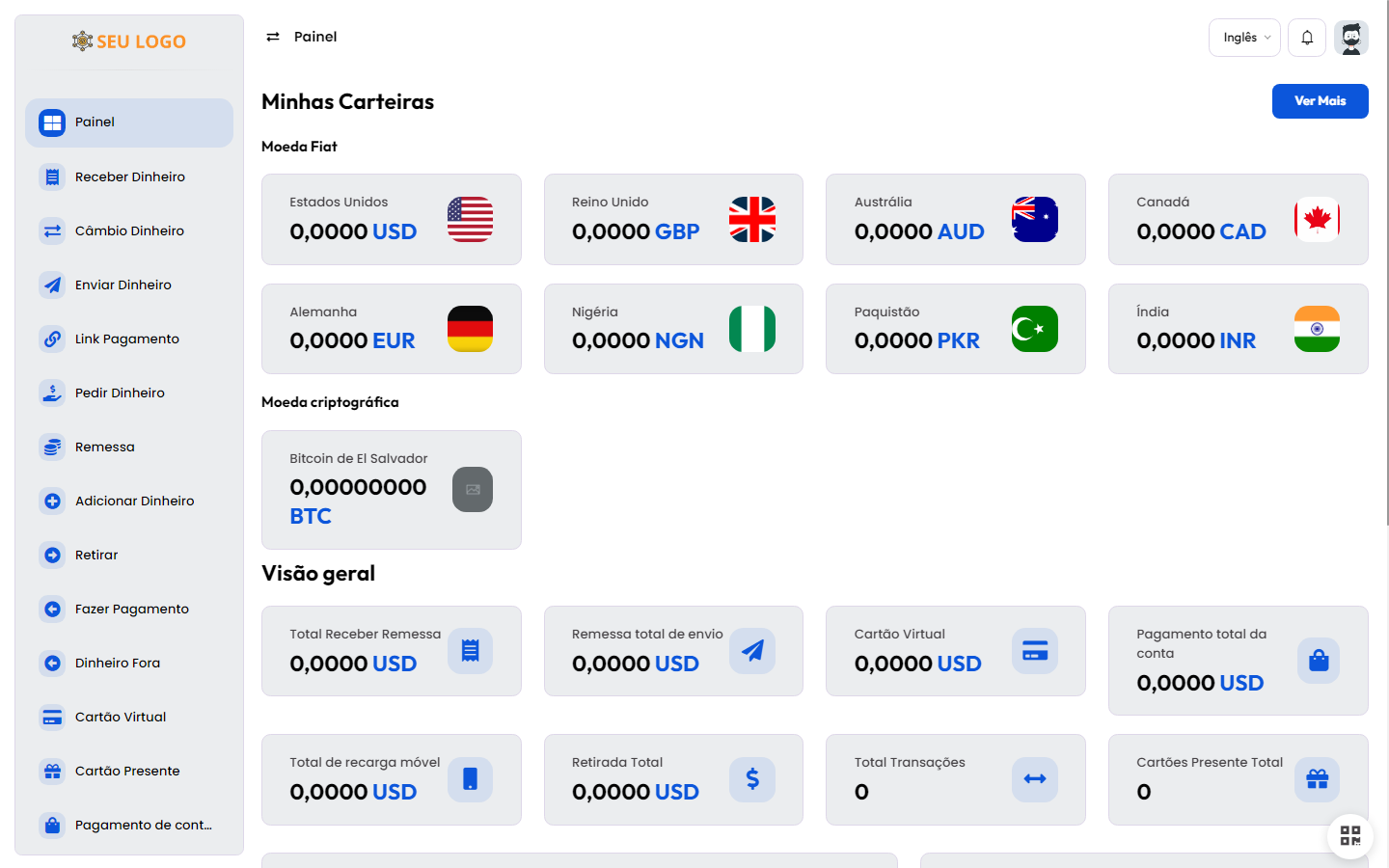This screenshot has width=1389, height=868.
Task: Click the Cartão Presente gift icon
Action: [x=52, y=771]
